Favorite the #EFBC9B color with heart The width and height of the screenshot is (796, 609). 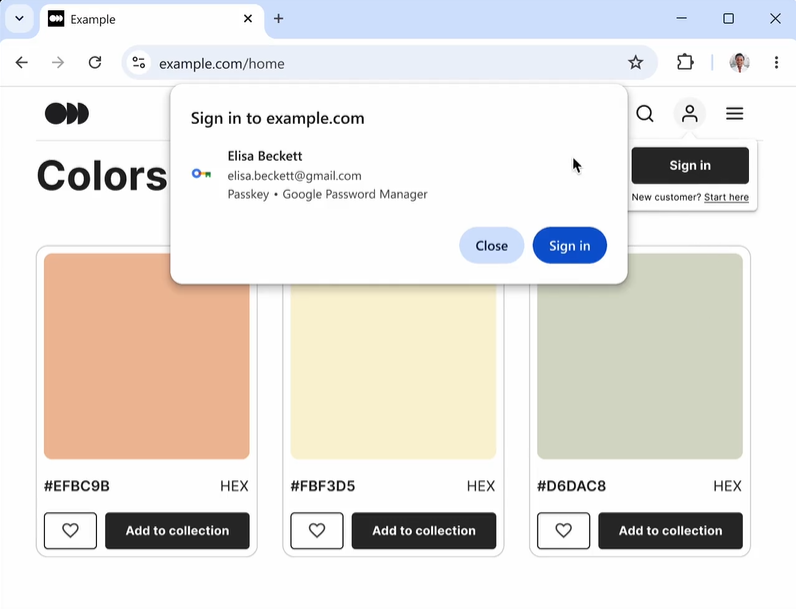point(70,531)
